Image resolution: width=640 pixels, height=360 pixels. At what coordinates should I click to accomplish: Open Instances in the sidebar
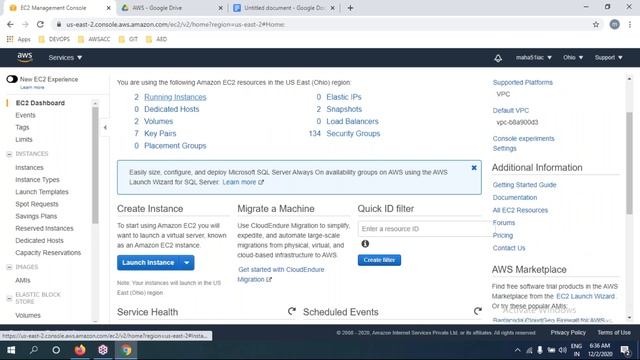[x=29, y=167]
